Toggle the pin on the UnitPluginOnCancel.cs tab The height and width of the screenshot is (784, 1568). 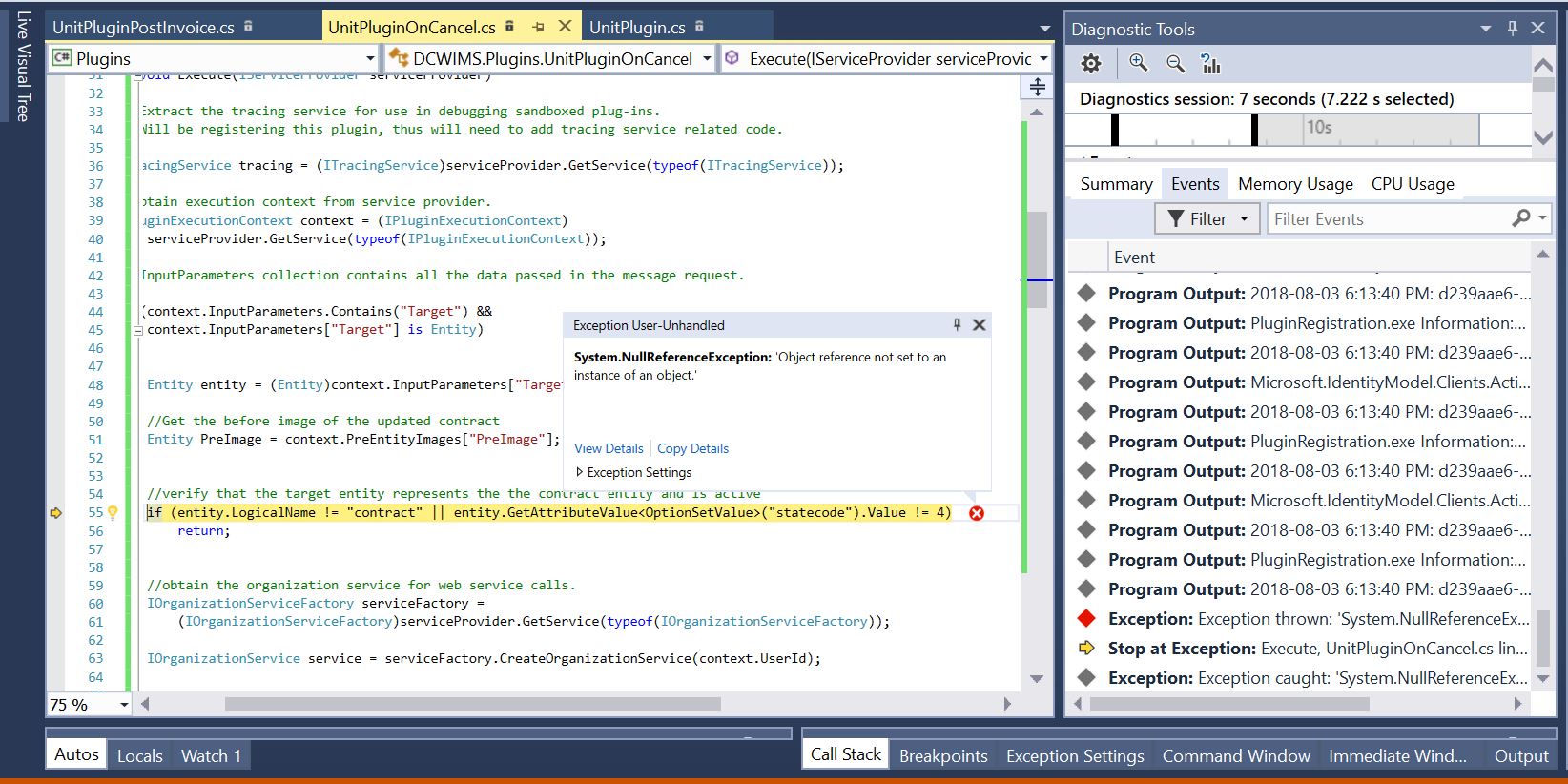(x=538, y=27)
